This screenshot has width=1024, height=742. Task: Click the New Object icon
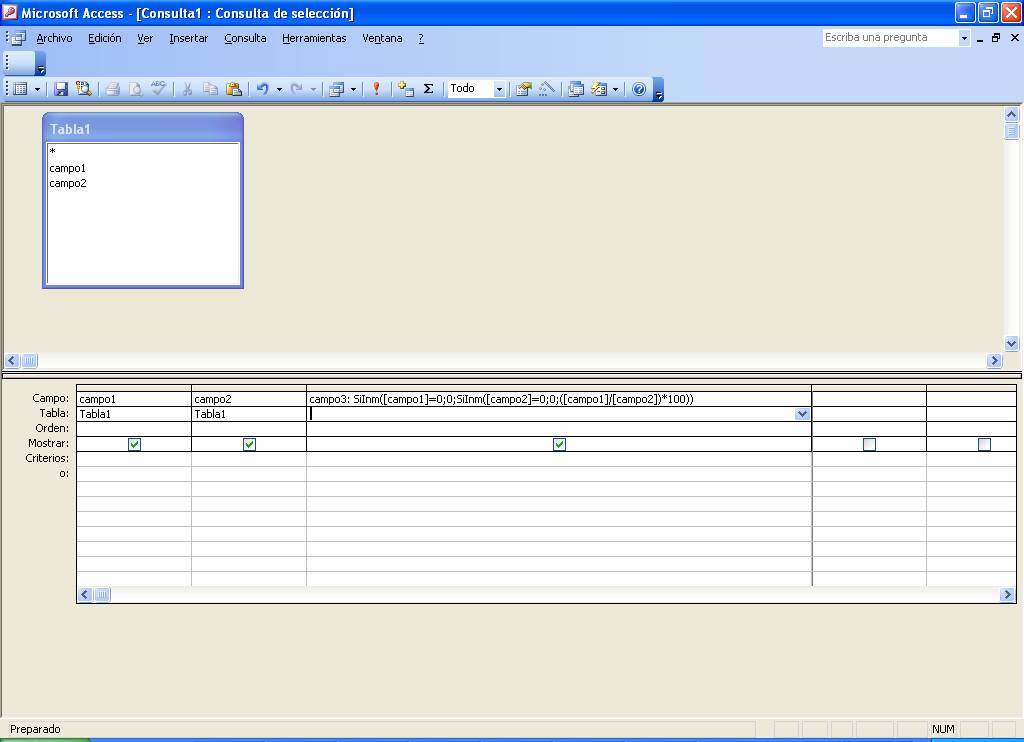coord(599,89)
